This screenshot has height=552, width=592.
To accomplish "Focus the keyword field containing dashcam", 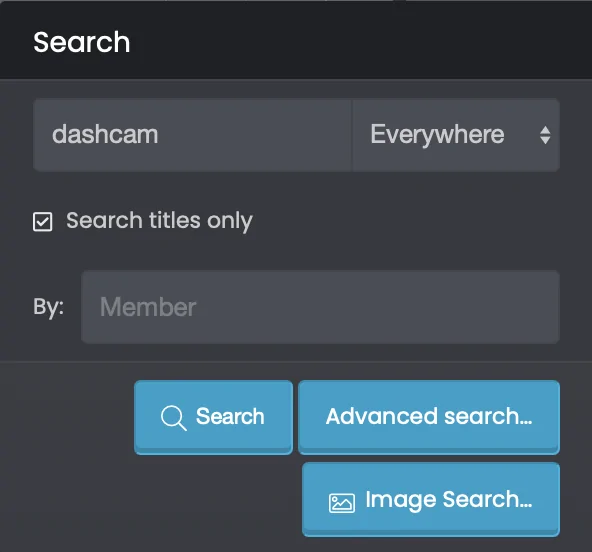I will pyautogui.click(x=193, y=135).
